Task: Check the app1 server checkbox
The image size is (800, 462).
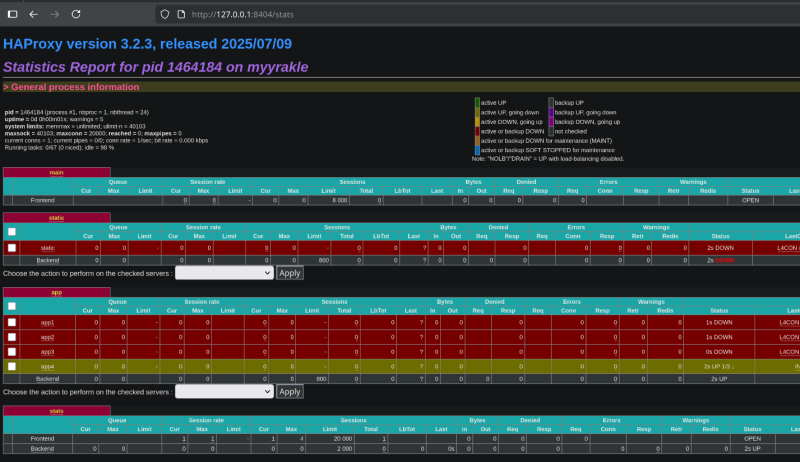Action: pyautogui.click(x=12, y=323)
